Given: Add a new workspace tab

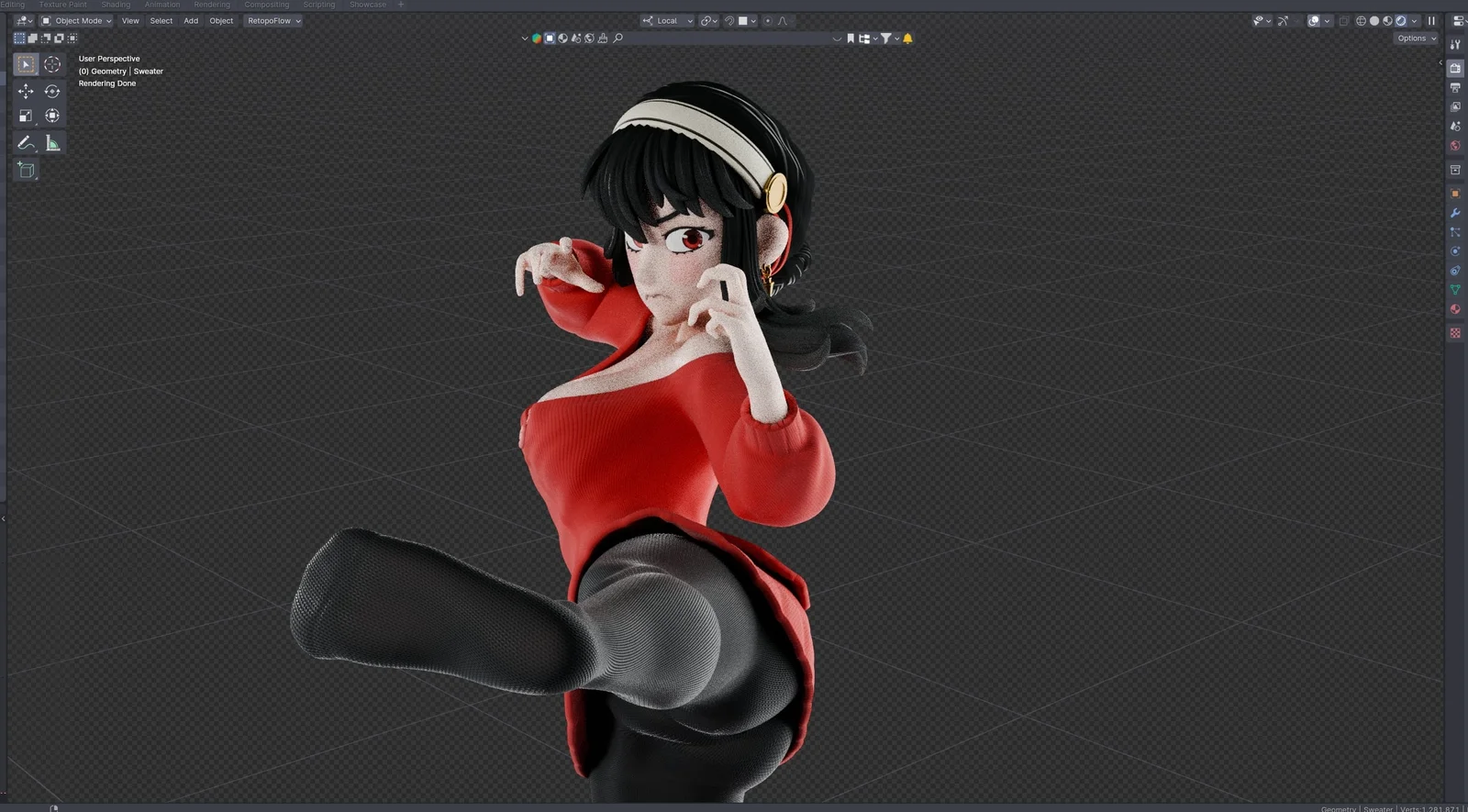Looking at the screenshot, I should (x=400, y=5).
